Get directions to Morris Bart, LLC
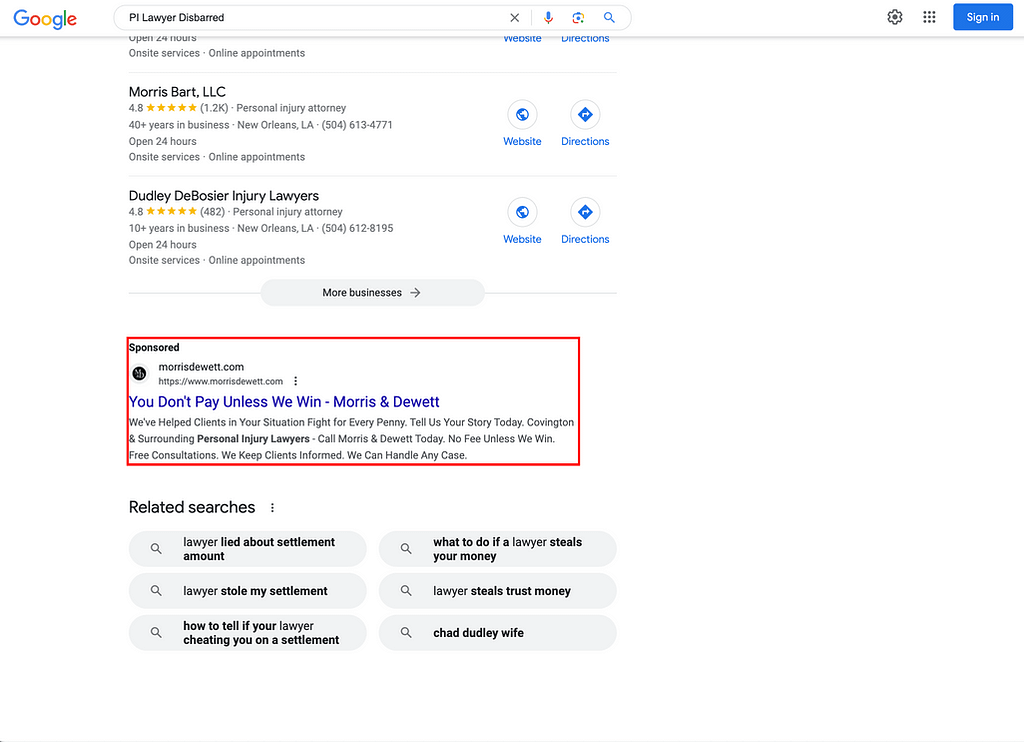The width and height of the screenshot is (1024, 742). click(x=585, y=115)
